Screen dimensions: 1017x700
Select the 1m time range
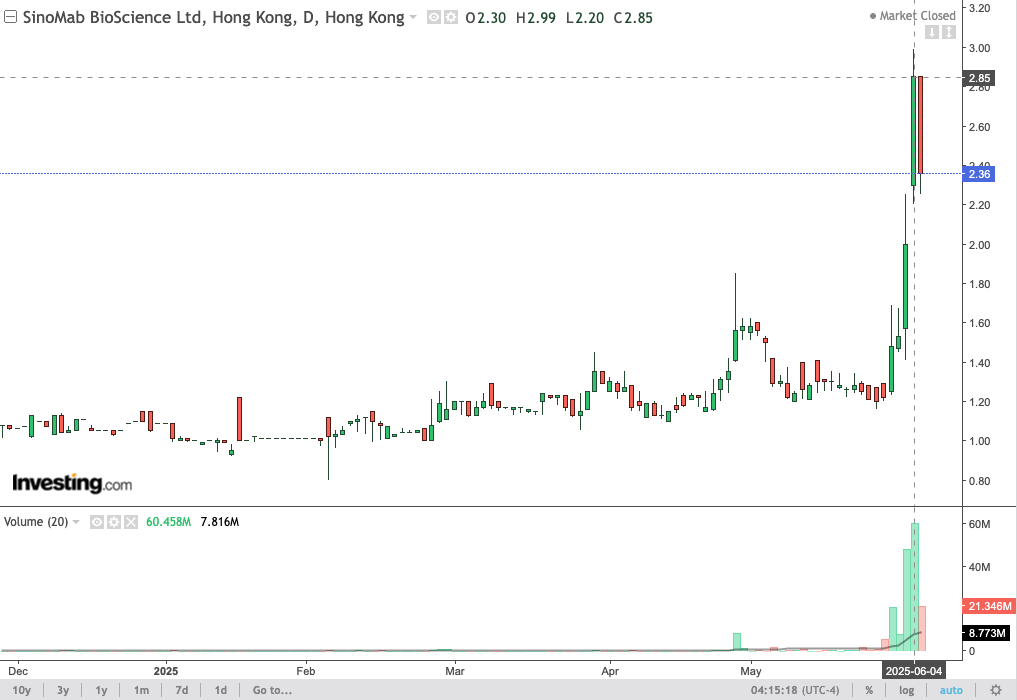[x=141, y=690]
